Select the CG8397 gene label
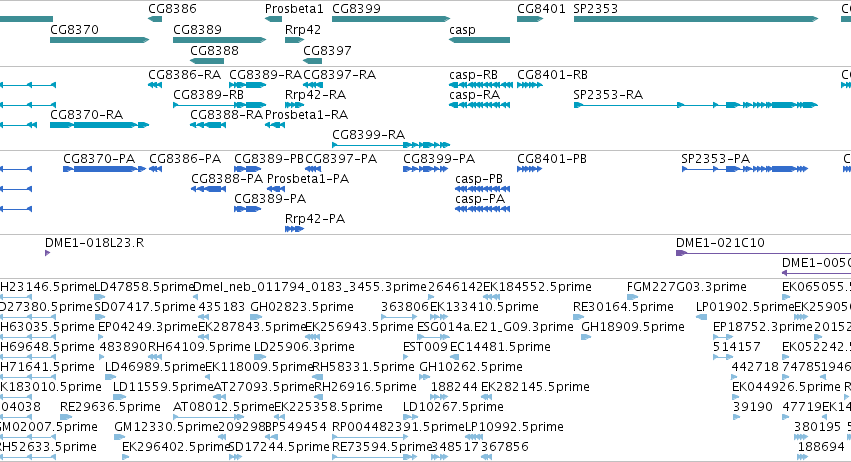 [327, 50]
